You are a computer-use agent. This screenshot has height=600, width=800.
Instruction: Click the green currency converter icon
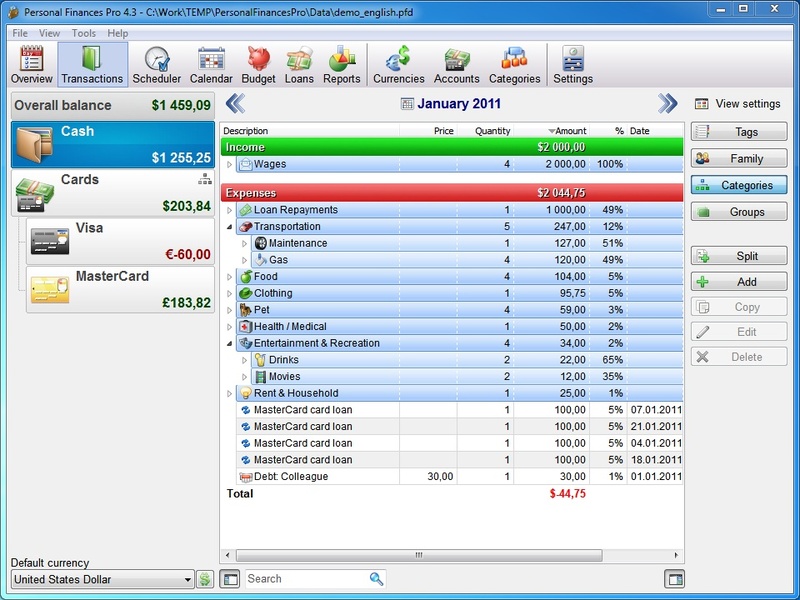coord(205,579)
